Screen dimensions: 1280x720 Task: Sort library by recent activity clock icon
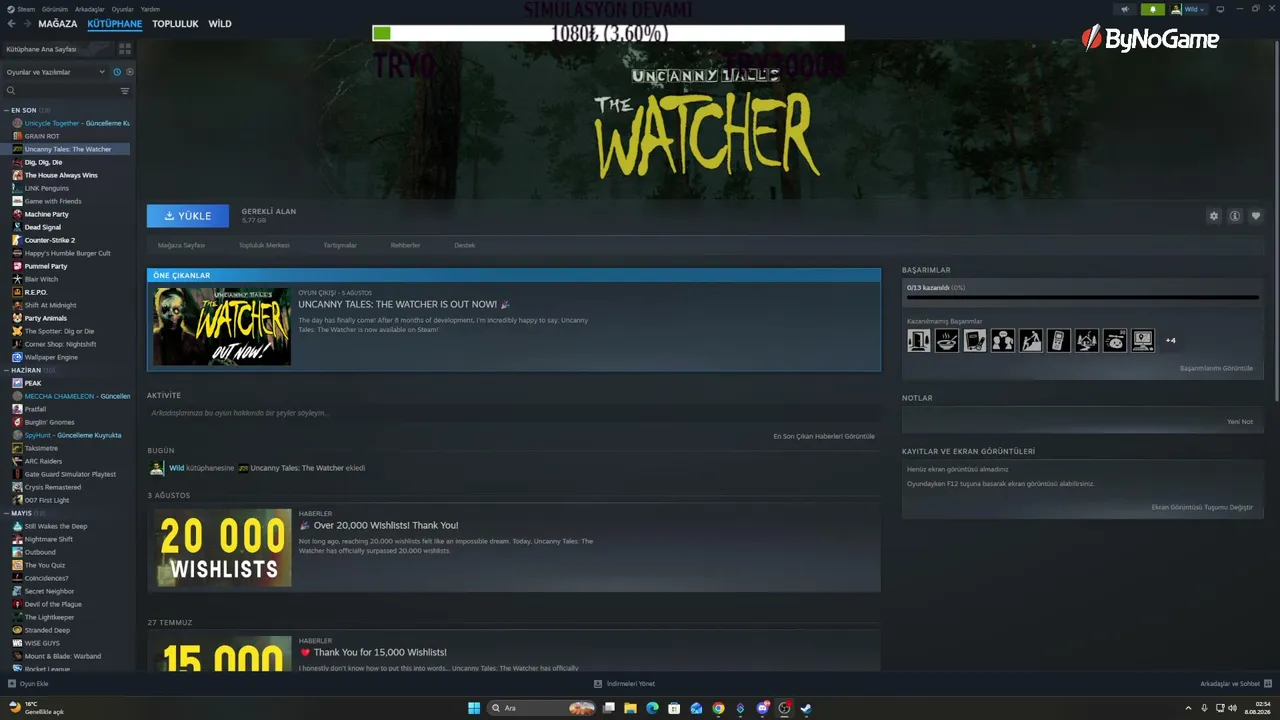click(117, 72)
